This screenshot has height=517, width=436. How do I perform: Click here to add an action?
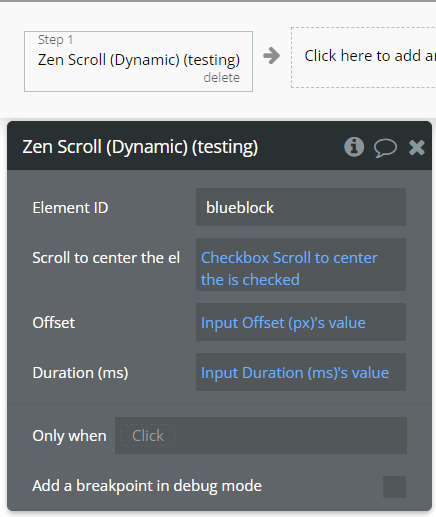[x=363, y=57]
